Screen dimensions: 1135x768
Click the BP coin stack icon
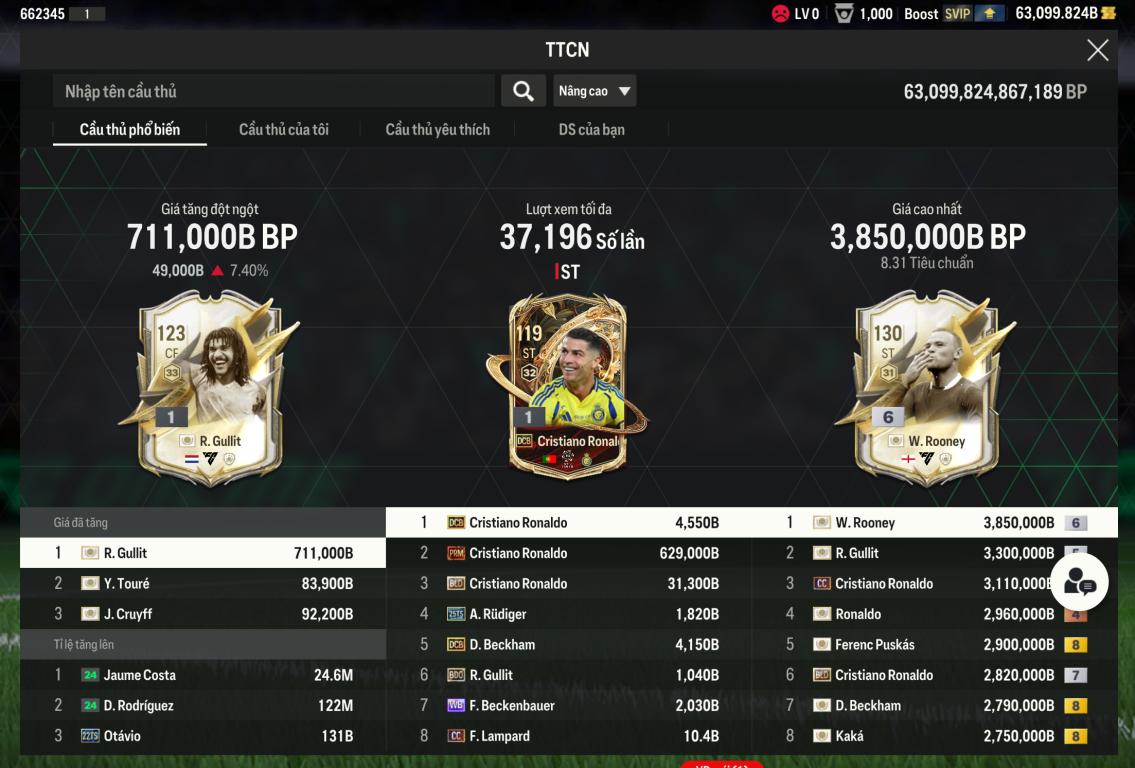(x=1108, y=13)
